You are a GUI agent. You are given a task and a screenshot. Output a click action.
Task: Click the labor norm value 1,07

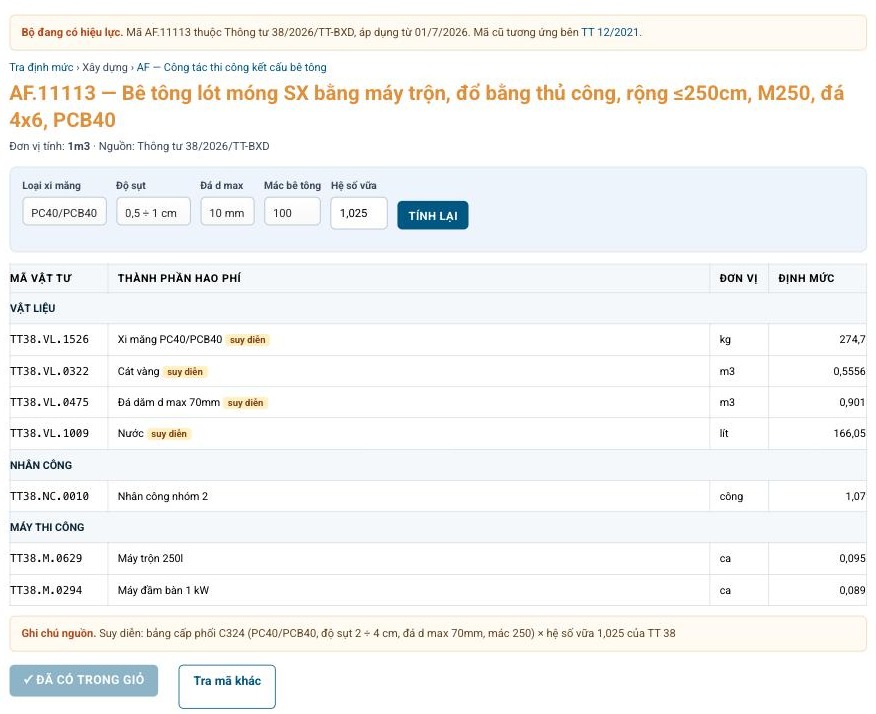click(x=855, y=496)
